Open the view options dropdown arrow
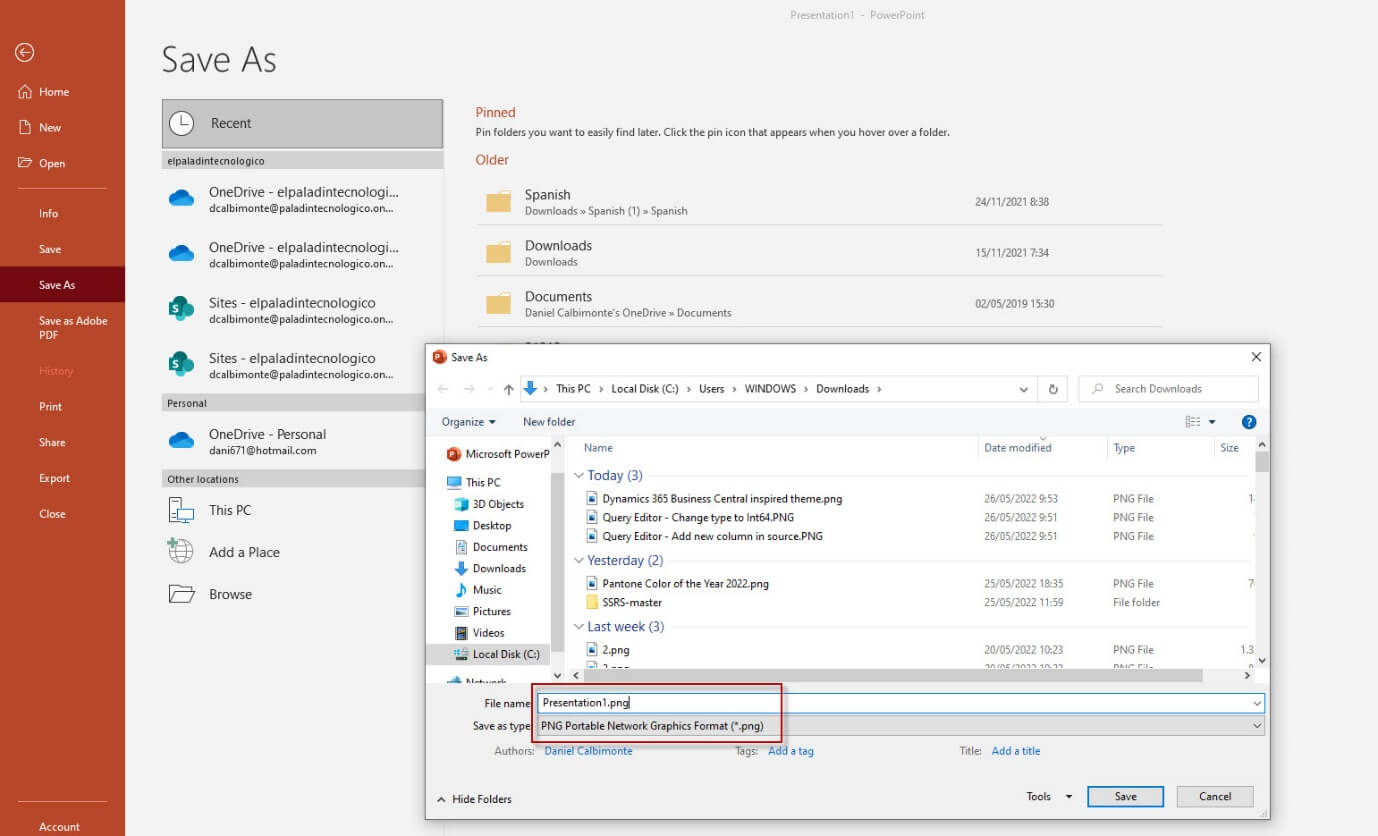Image resolution: width=1378 pixels, height=836 pixels. (1212, 422)
